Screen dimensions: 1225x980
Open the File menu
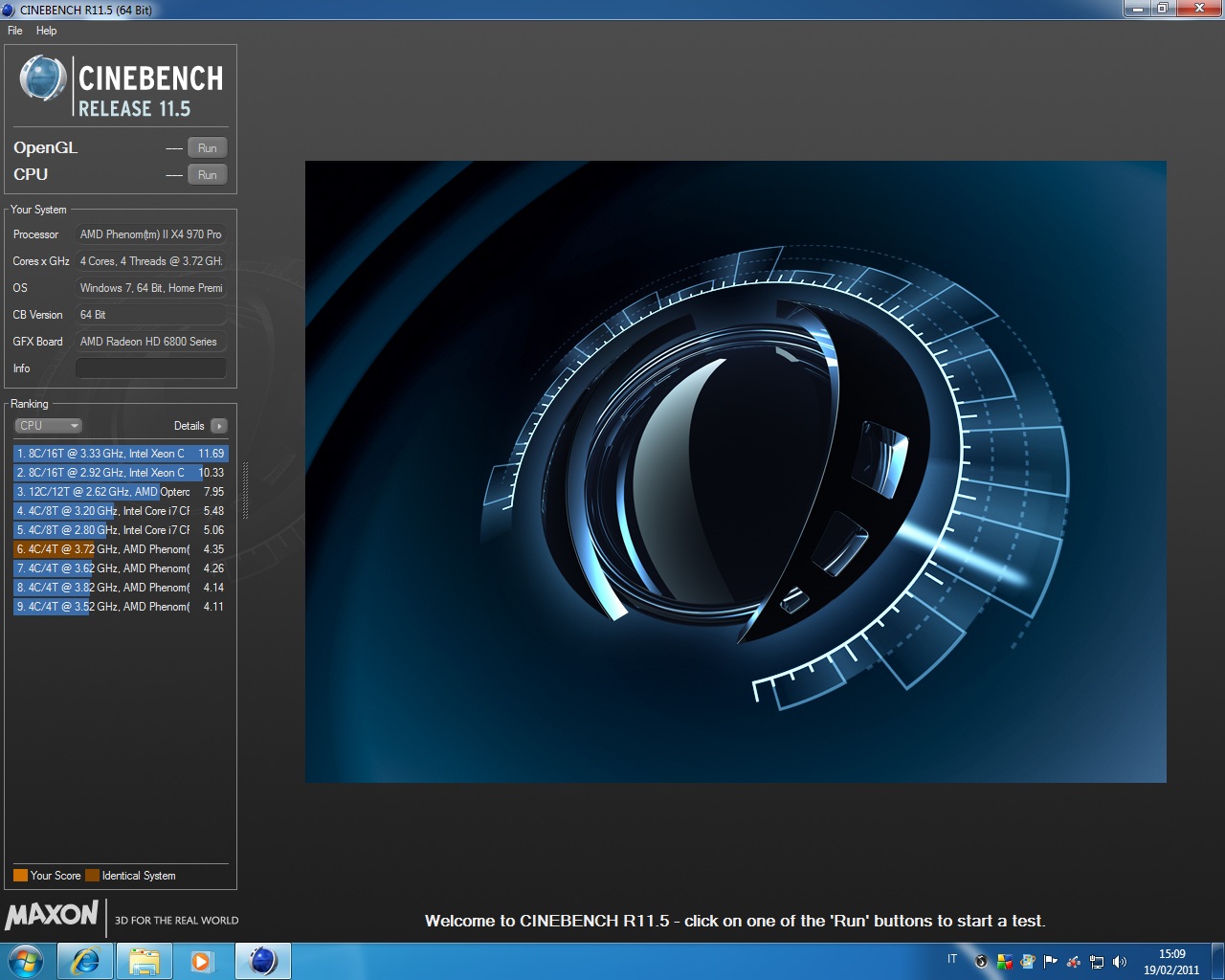[x=14, y=31]
